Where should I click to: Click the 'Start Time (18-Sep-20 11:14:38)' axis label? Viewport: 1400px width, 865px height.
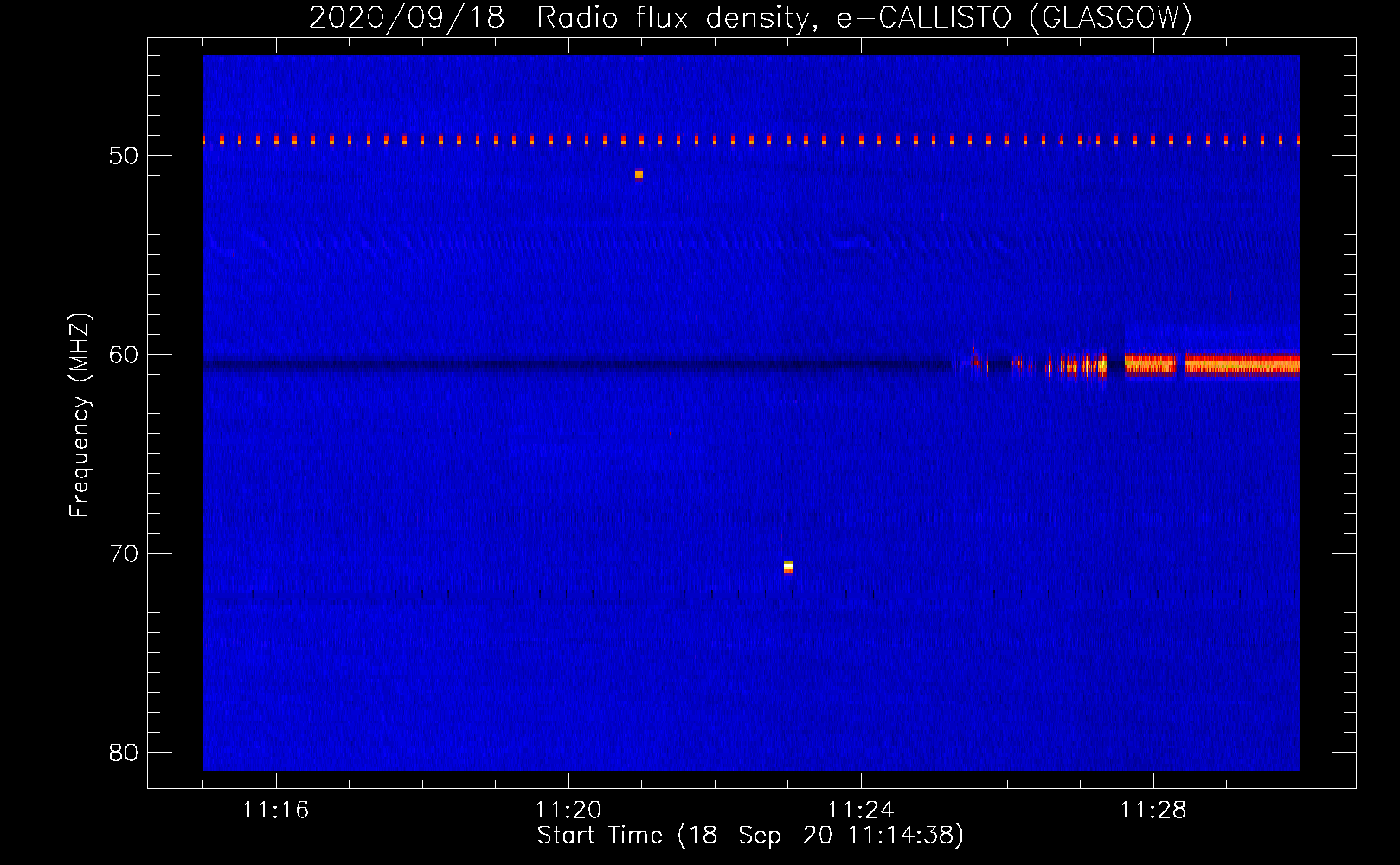click(750, 836)
